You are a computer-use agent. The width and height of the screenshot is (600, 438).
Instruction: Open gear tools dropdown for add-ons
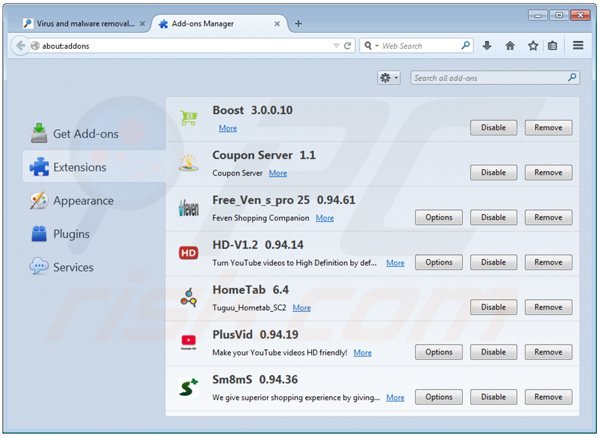coord(389,78)
